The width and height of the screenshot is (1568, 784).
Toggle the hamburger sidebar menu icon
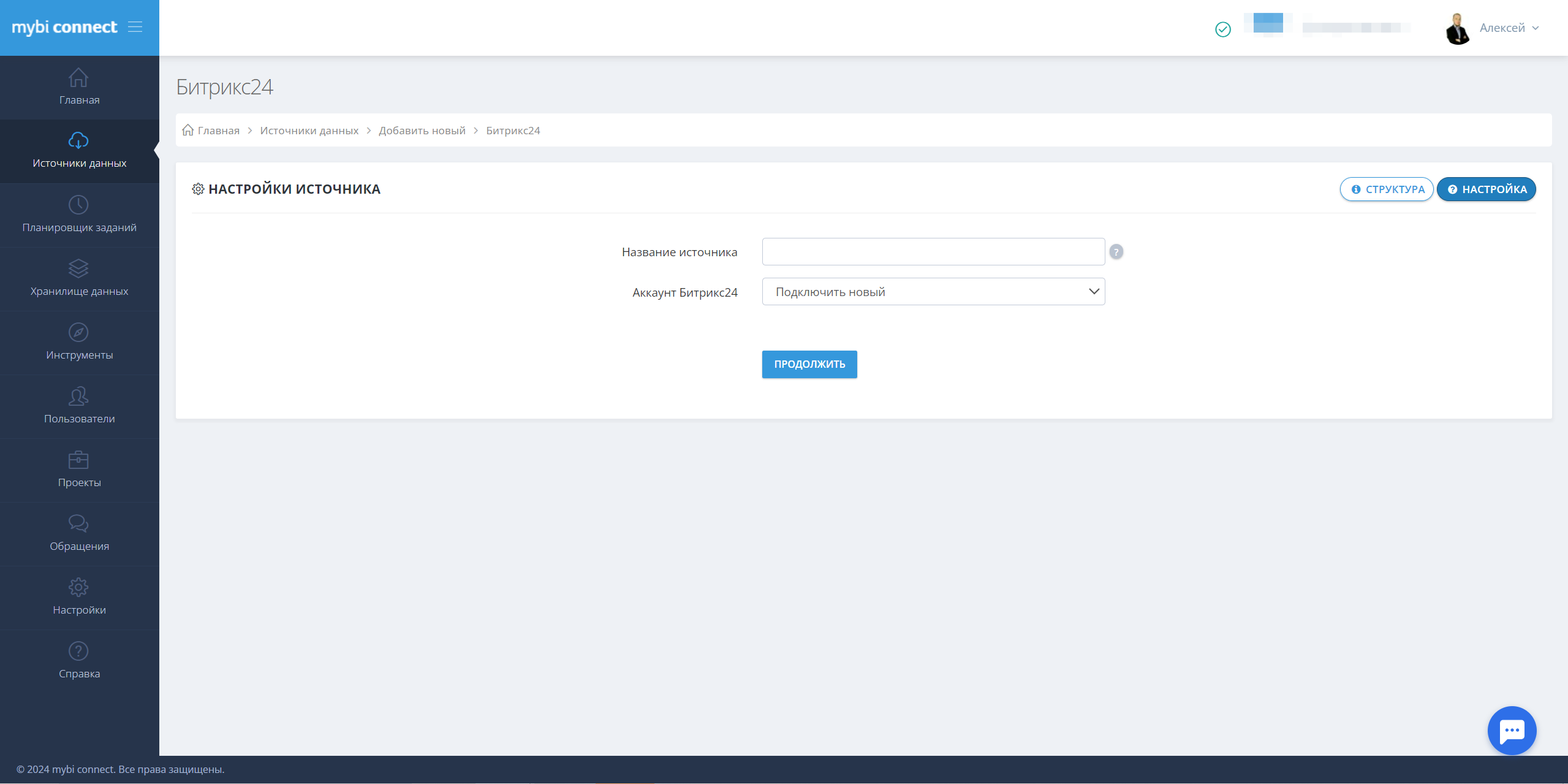(135, 27)
